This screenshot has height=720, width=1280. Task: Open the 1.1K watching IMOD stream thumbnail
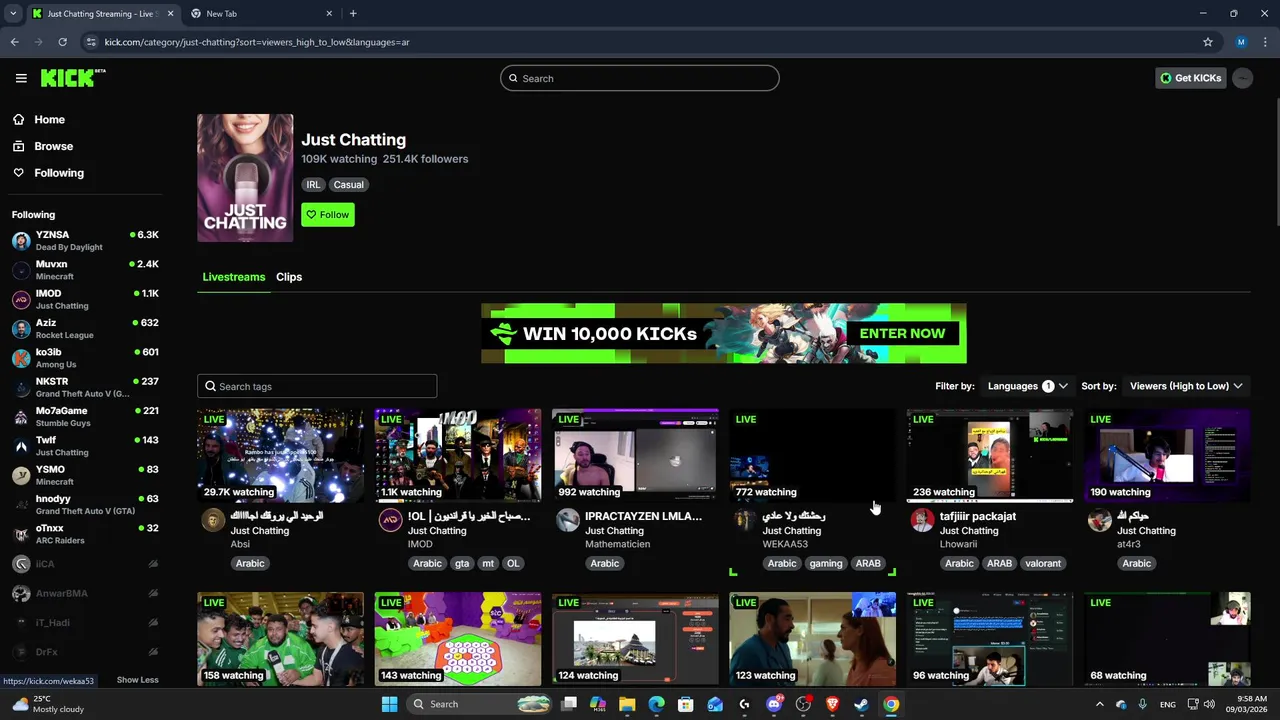[458, 455]
